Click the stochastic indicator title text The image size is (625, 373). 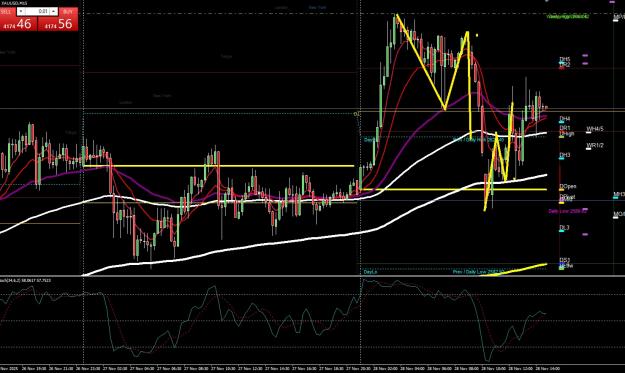[26, 281]
